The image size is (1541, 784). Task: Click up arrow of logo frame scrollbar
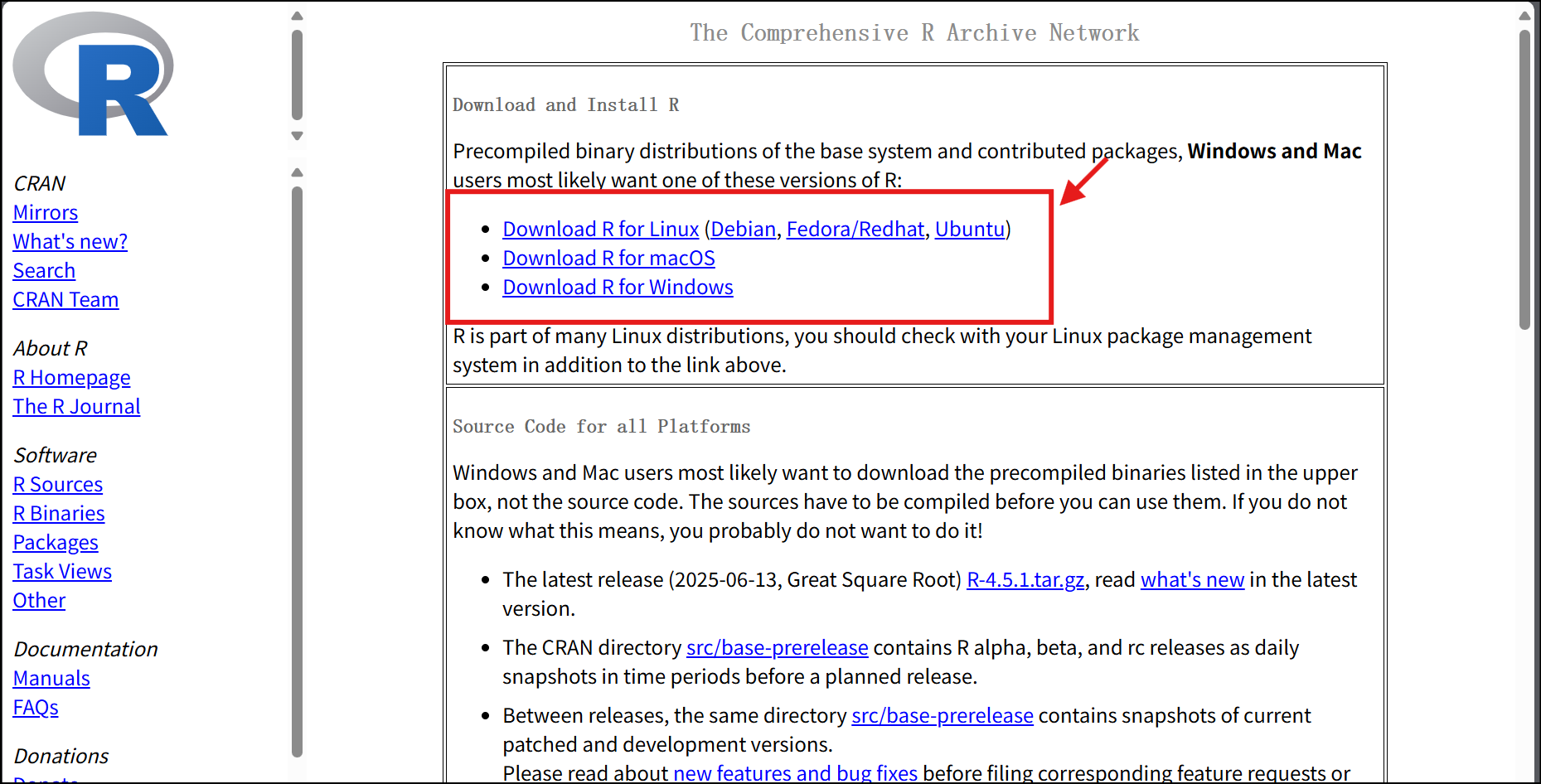pyautogui.click(x=298, y=16)
